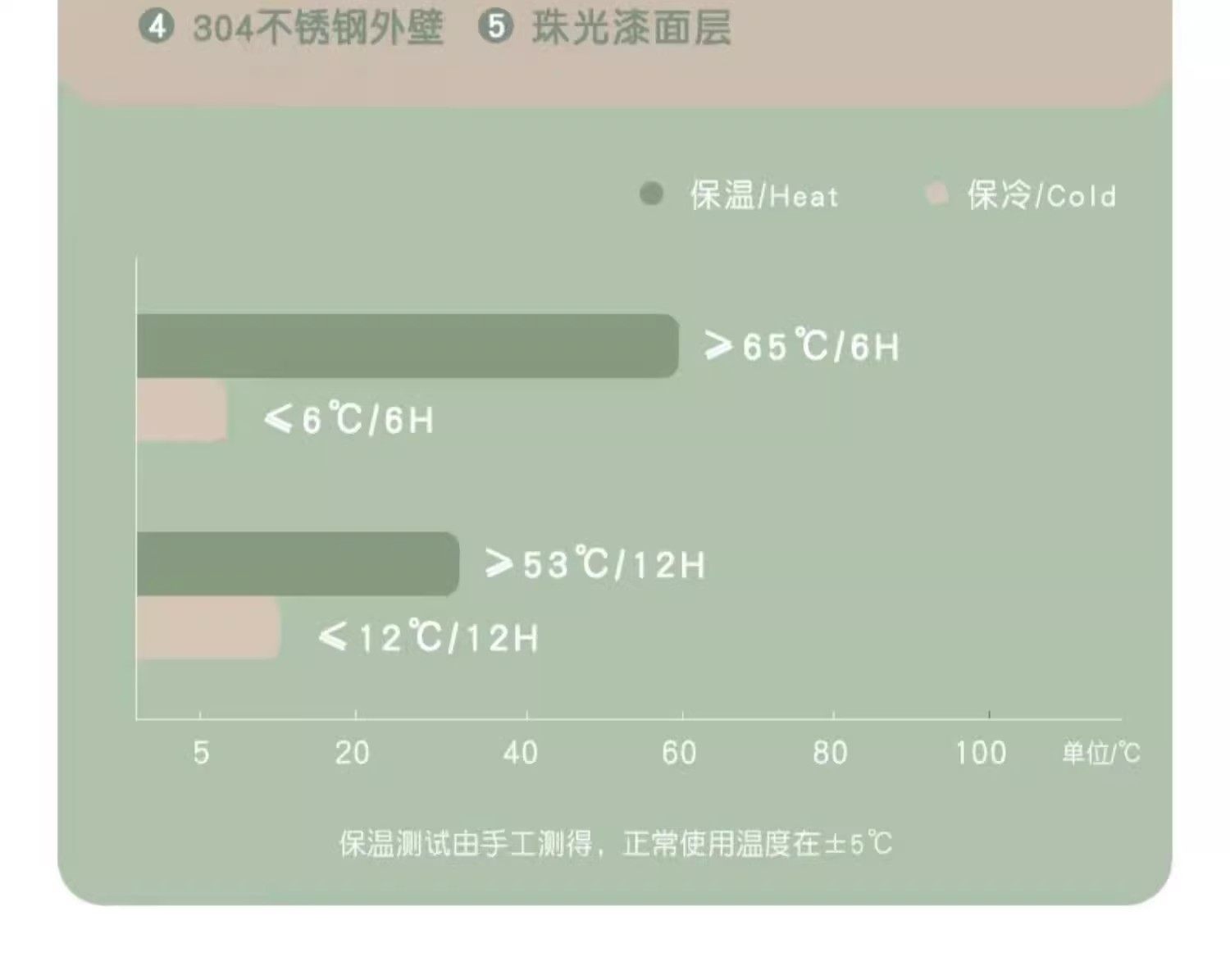Click the green 53℃/12H heat bar

click(298, 563)
